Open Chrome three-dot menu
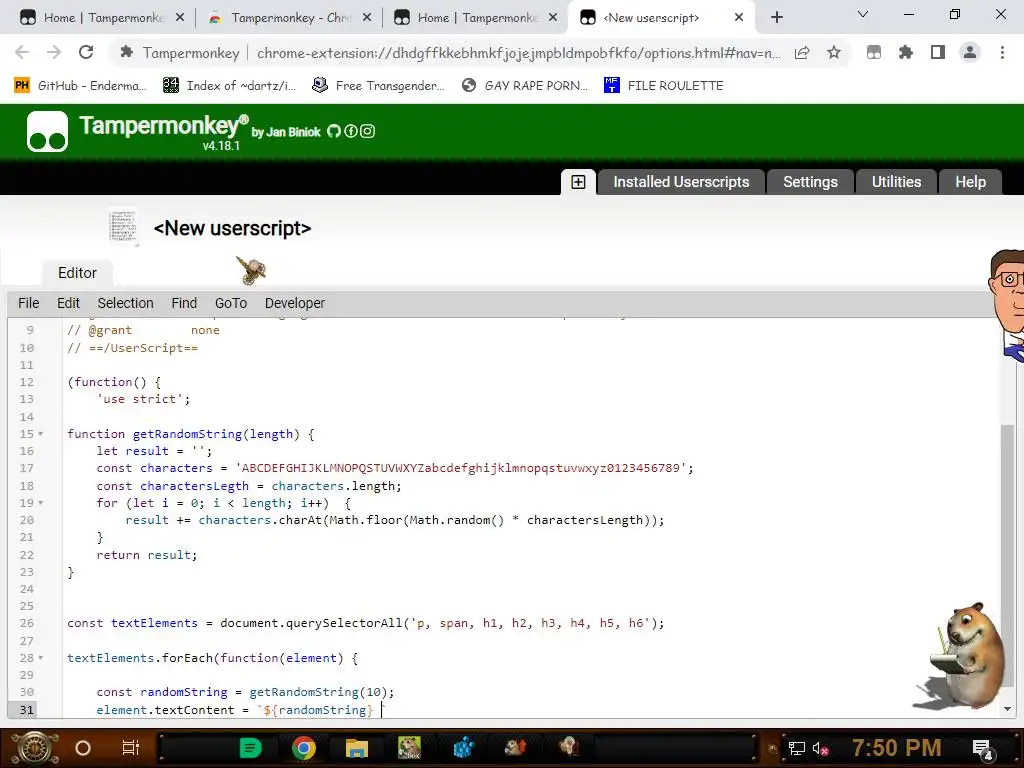The image size is (1024, 768). [1002, 53]
